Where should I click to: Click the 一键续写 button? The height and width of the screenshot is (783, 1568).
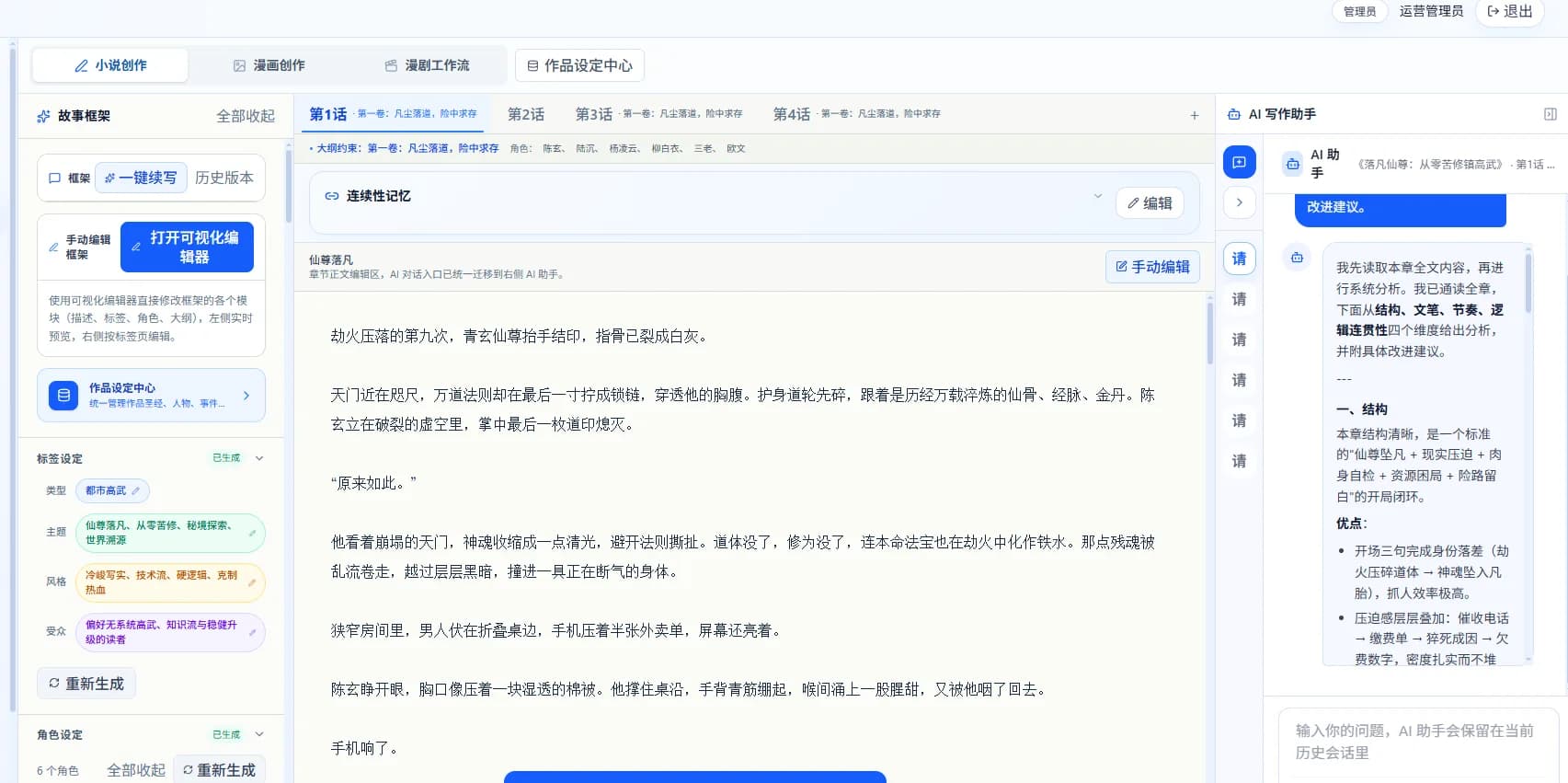click(141, 178)
